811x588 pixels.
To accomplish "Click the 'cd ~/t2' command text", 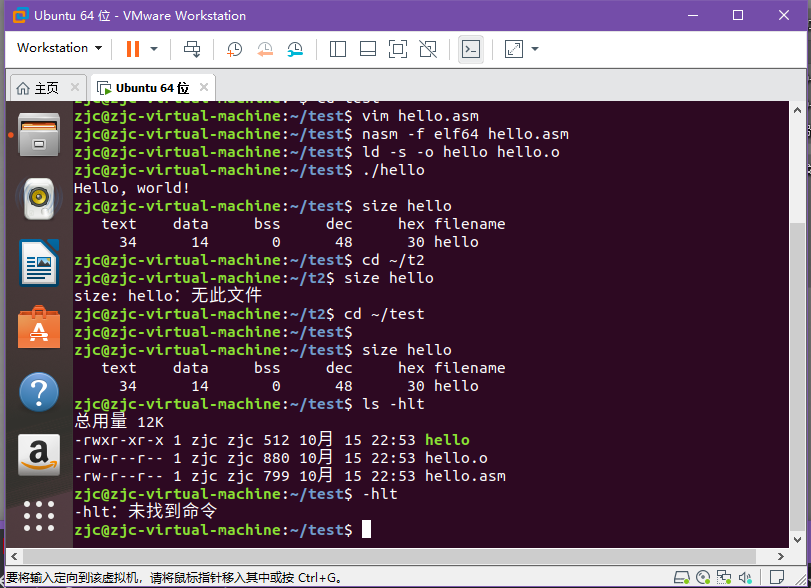I will tap(393, 260).
